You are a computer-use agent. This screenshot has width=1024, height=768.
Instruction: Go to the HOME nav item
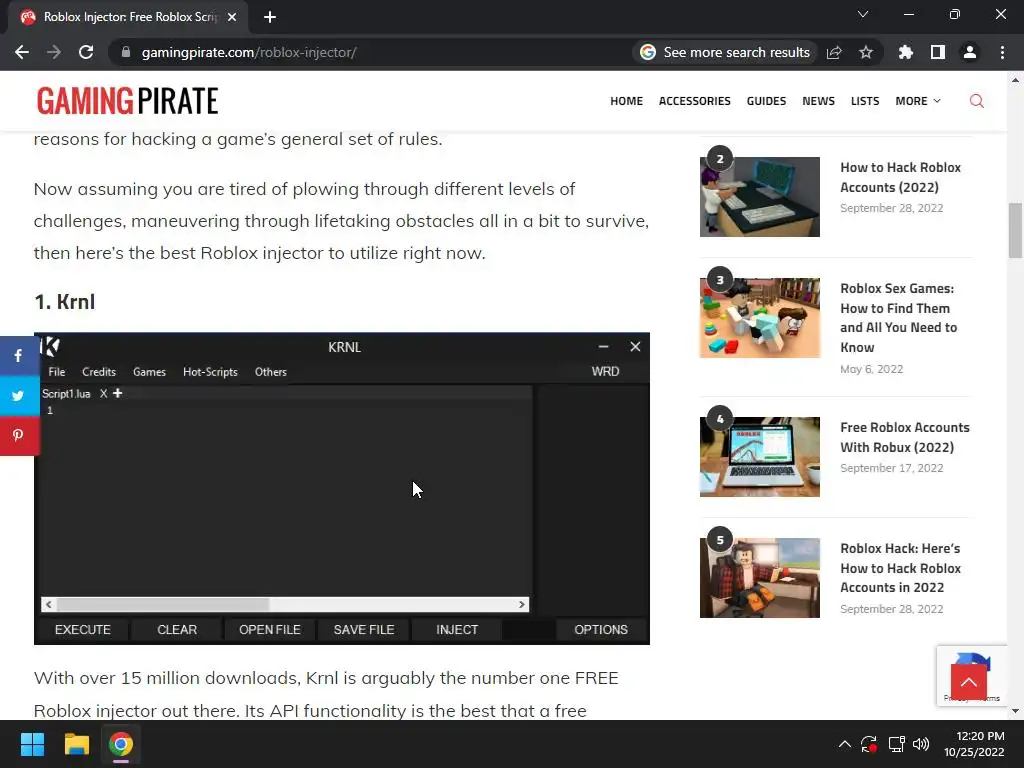(x=626, y=101)
